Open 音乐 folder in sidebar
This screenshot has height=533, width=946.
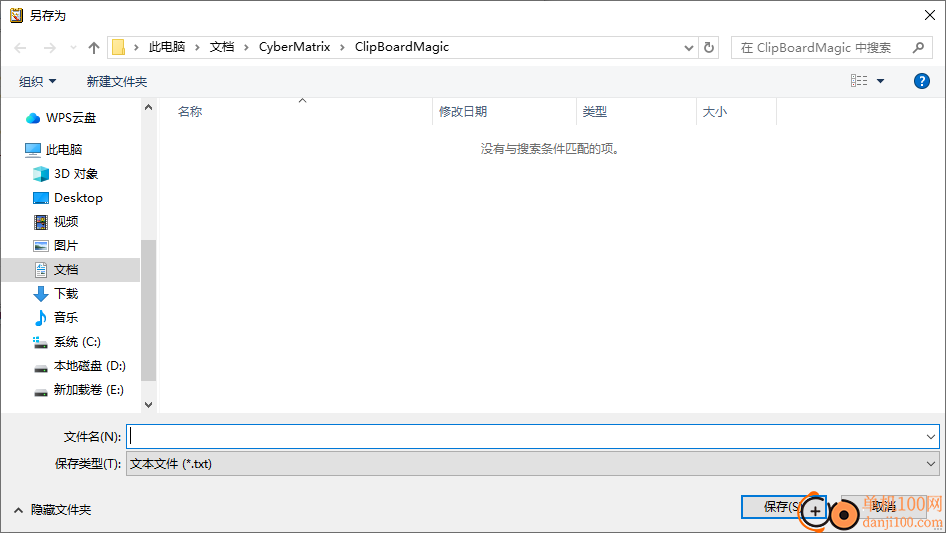pyautogui.click(x=56, y=318)
